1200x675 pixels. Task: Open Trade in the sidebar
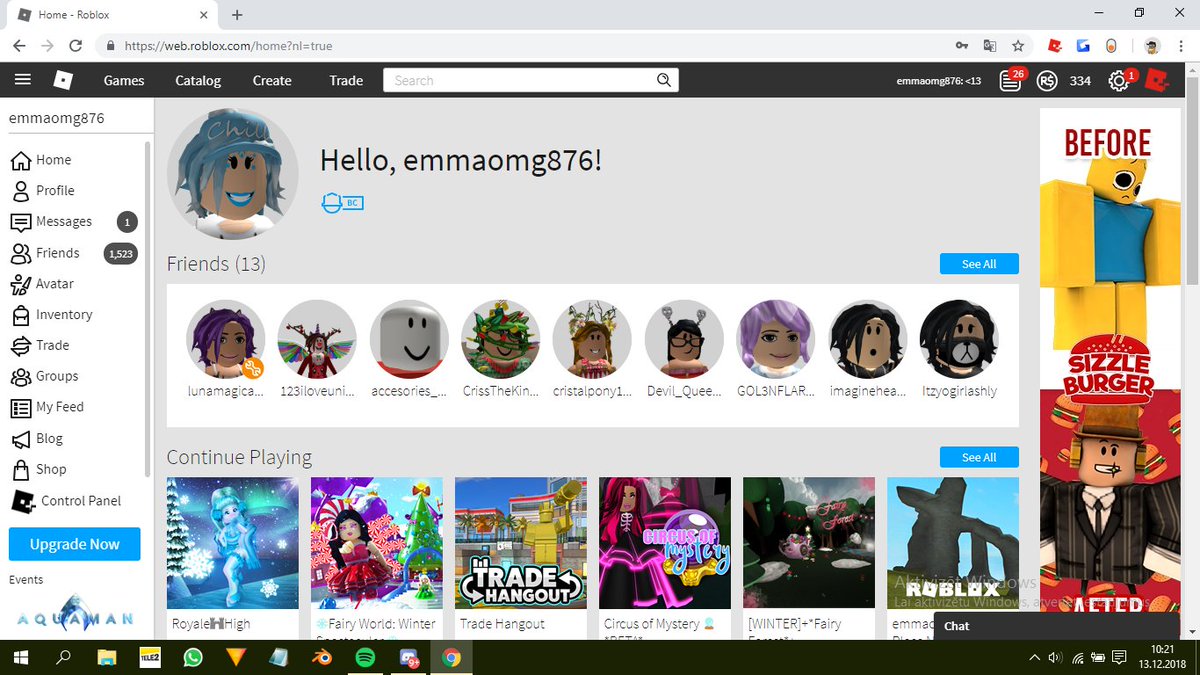coord(40,345)
